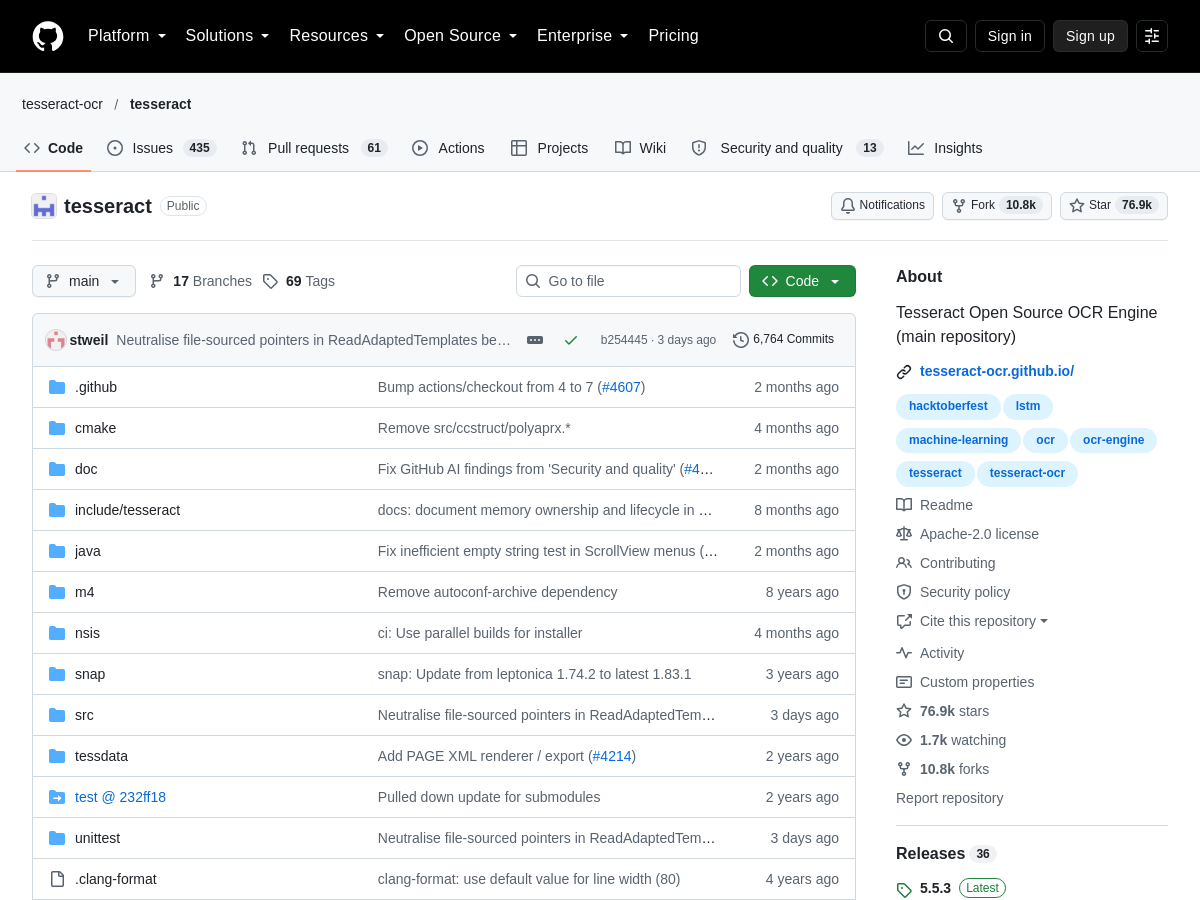Click stweil's avatar image

click(56, 340)
